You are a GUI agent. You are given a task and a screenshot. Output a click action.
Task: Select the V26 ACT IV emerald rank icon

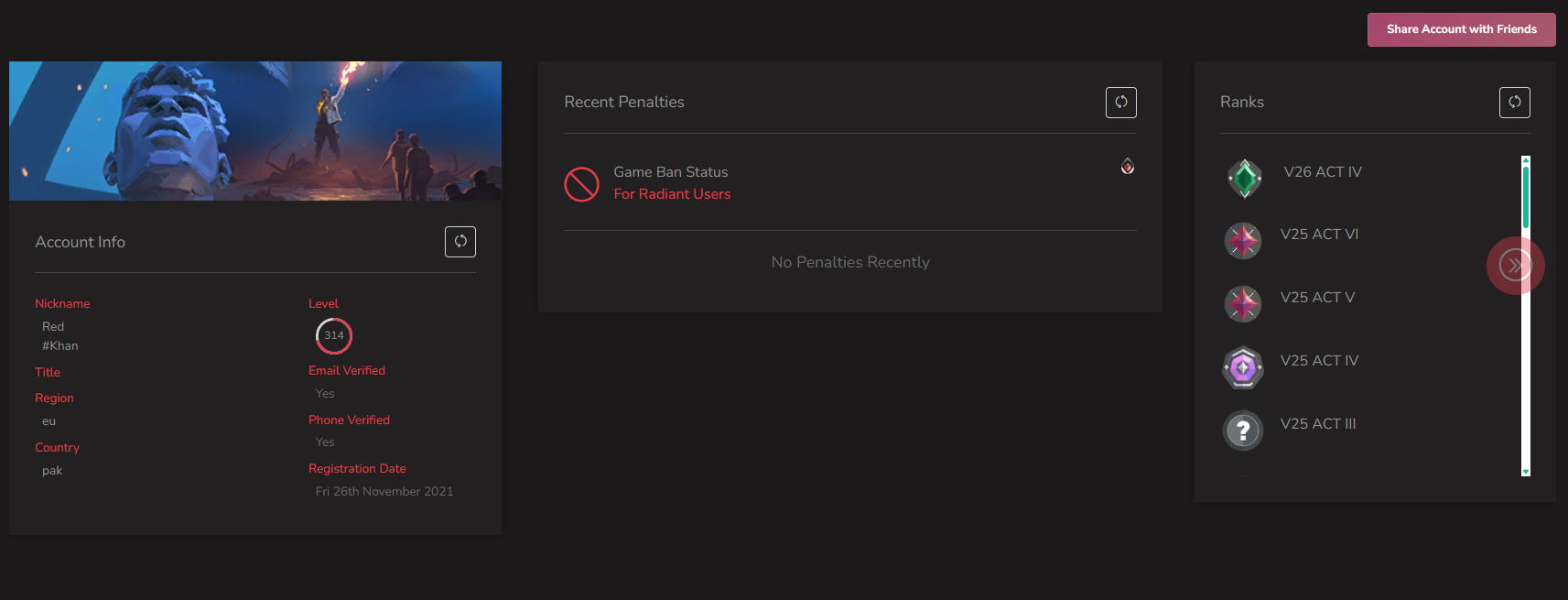pyautogui.click(x=1244, y=178)
